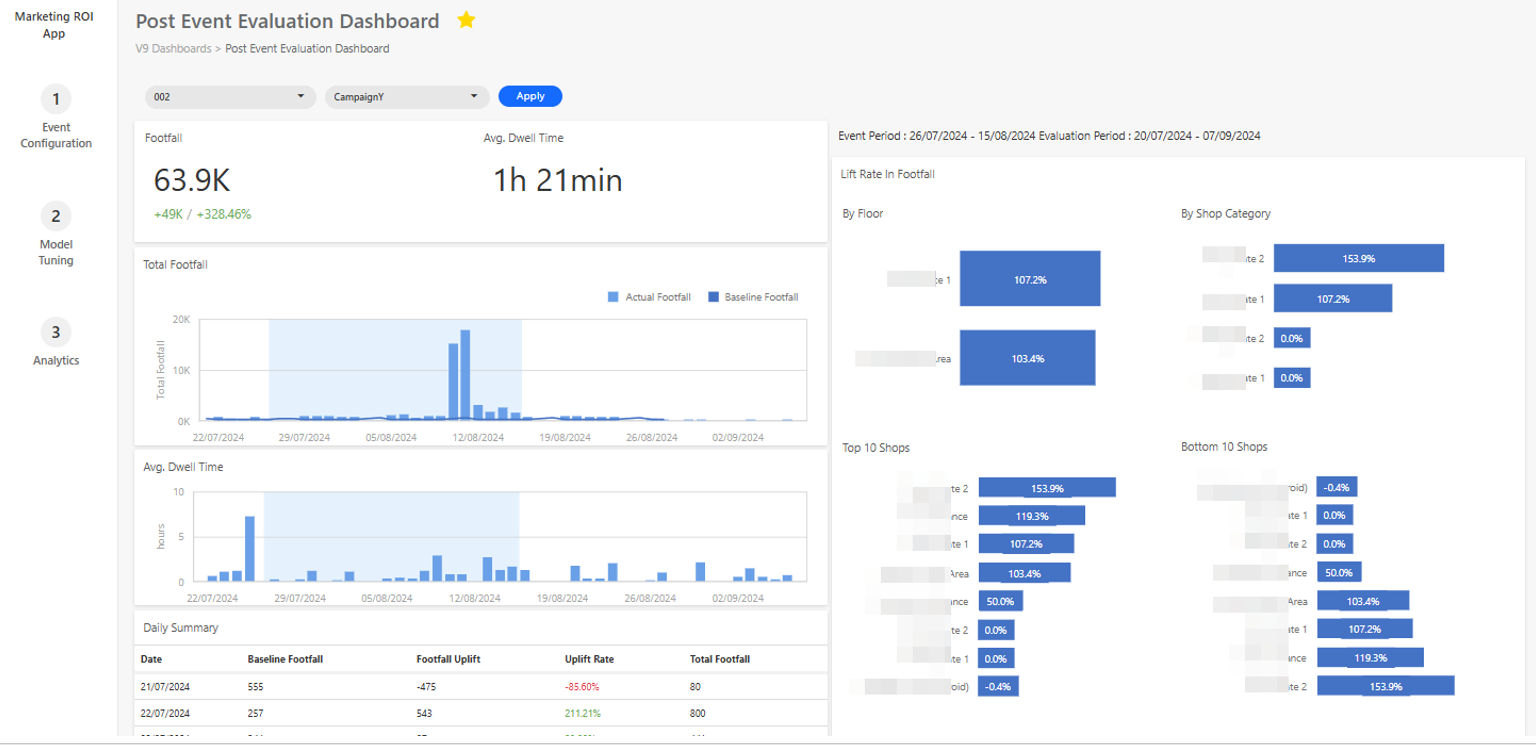Click the 103.4% bar under By Floor
Screen dimensions: 1536x745
pos(1028,358)
